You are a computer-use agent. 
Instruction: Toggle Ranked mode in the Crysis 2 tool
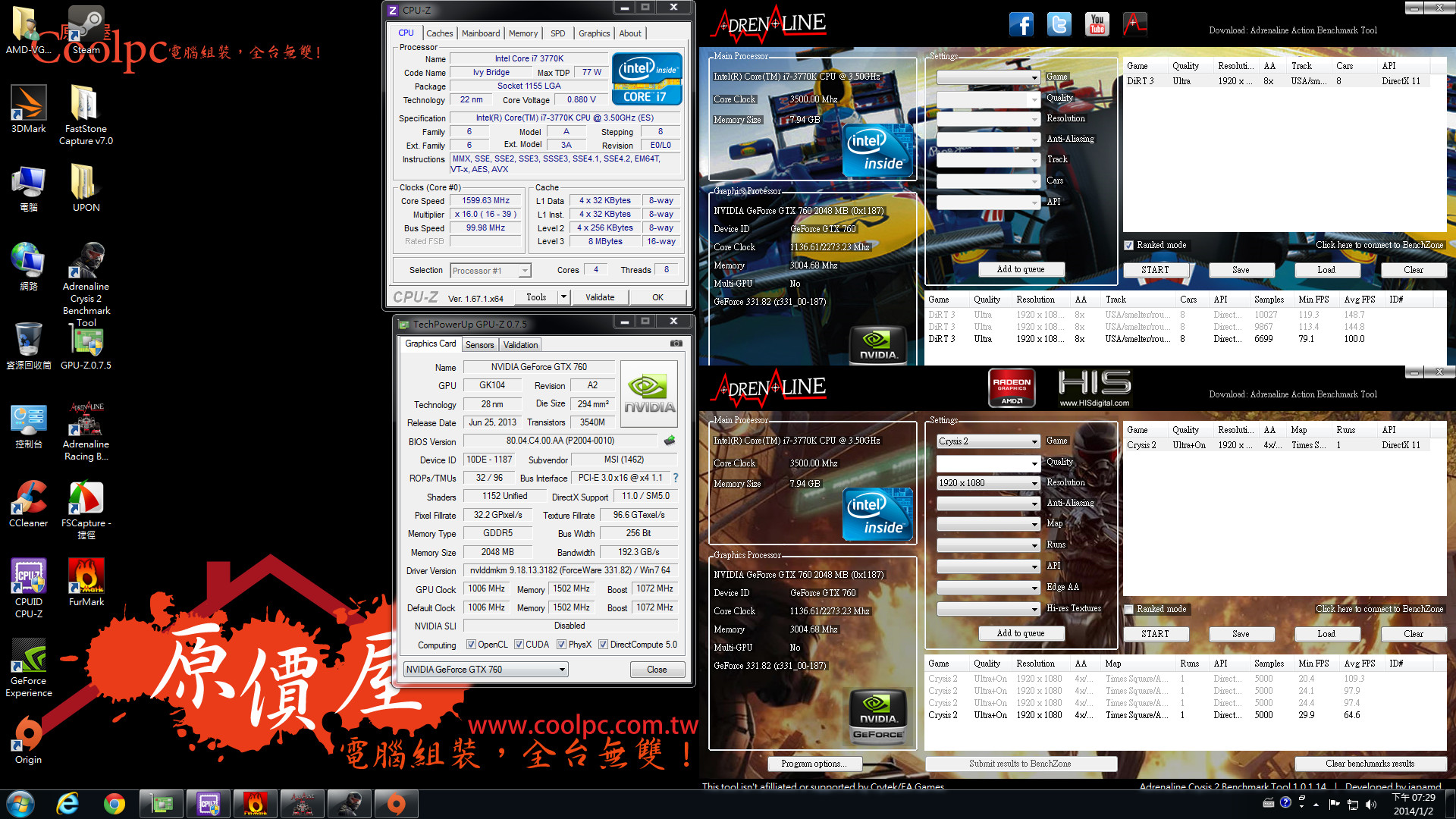pos(1128,609)
